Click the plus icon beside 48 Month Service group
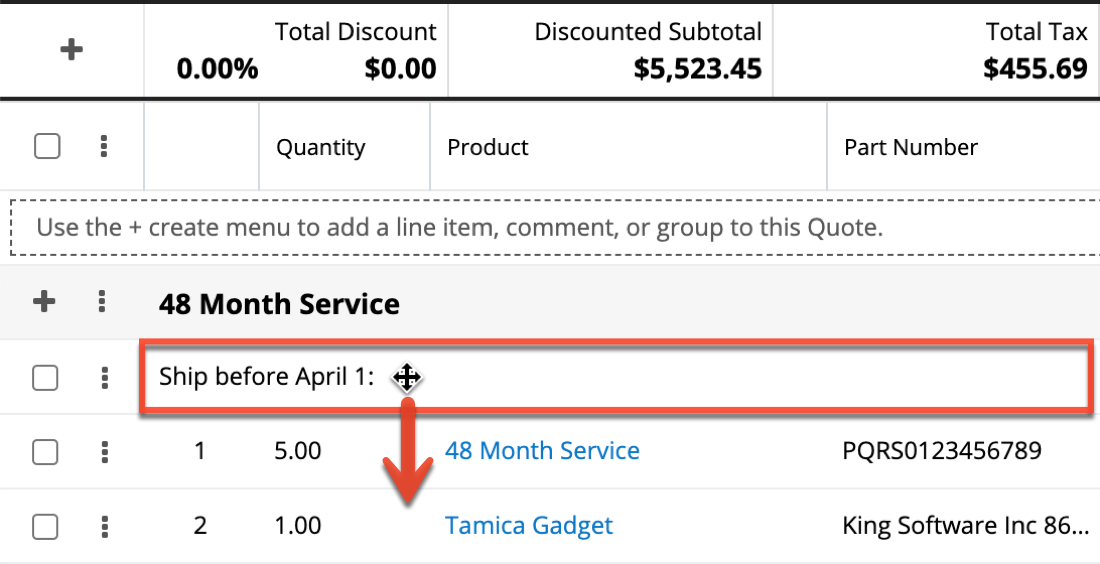1100x564 pixels. click(44, 302)
